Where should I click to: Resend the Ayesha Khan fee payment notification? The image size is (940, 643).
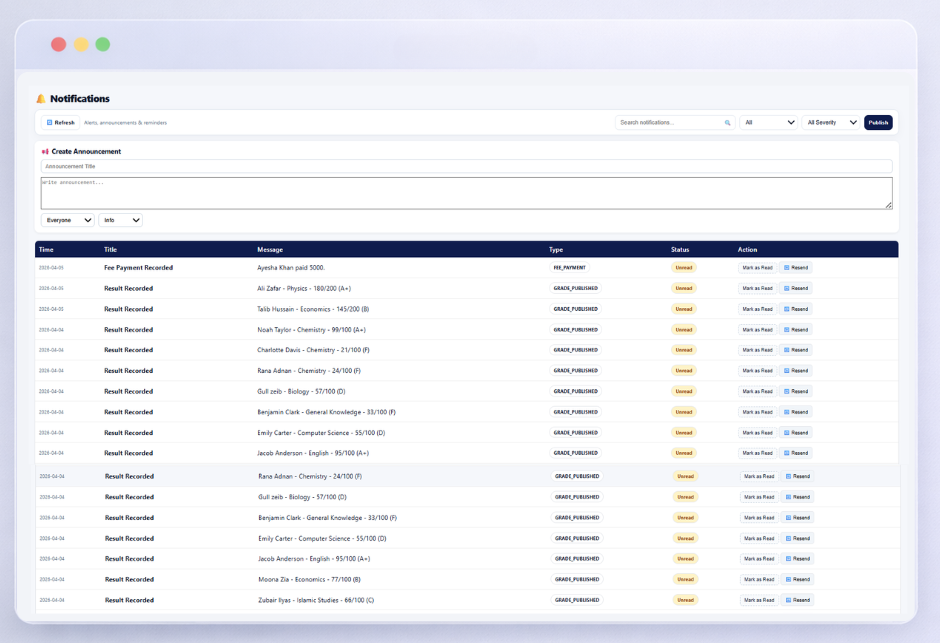[796, 268]
